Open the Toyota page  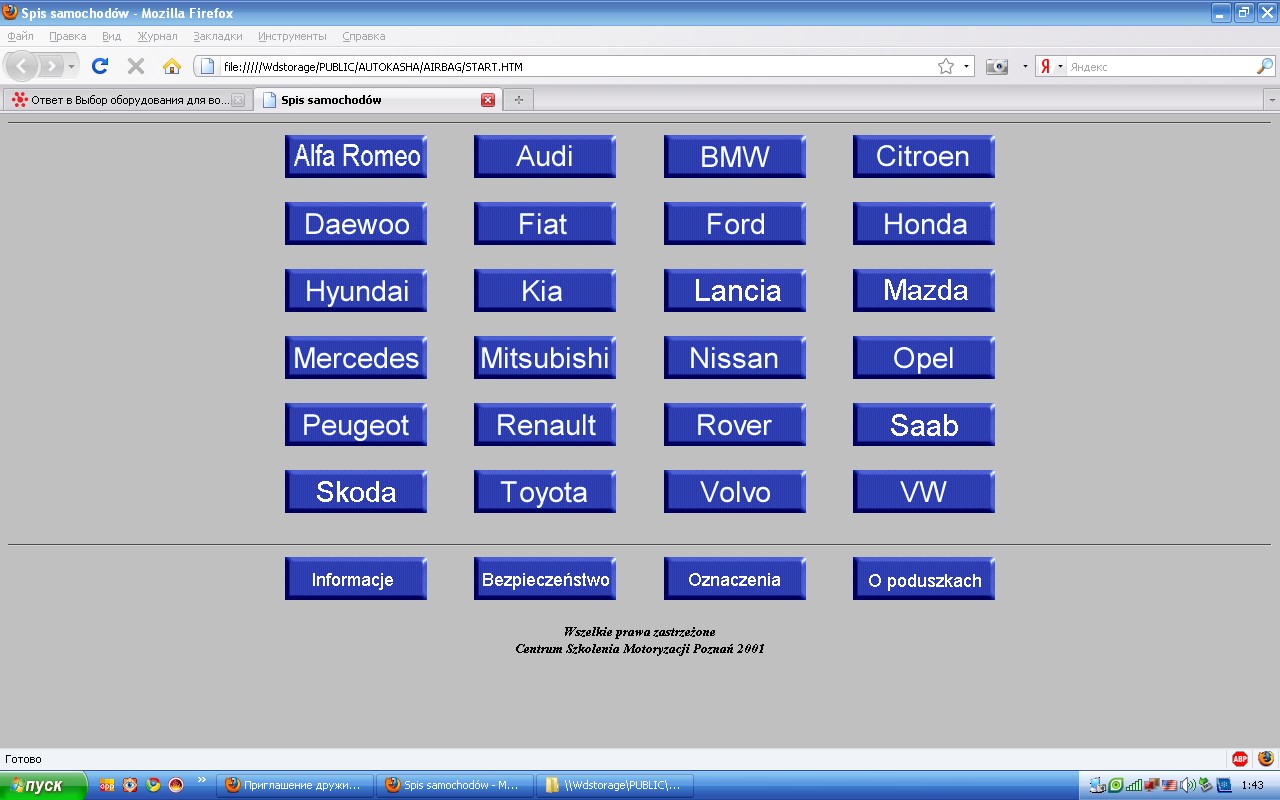pyautogui.click(x=545, y=492)
